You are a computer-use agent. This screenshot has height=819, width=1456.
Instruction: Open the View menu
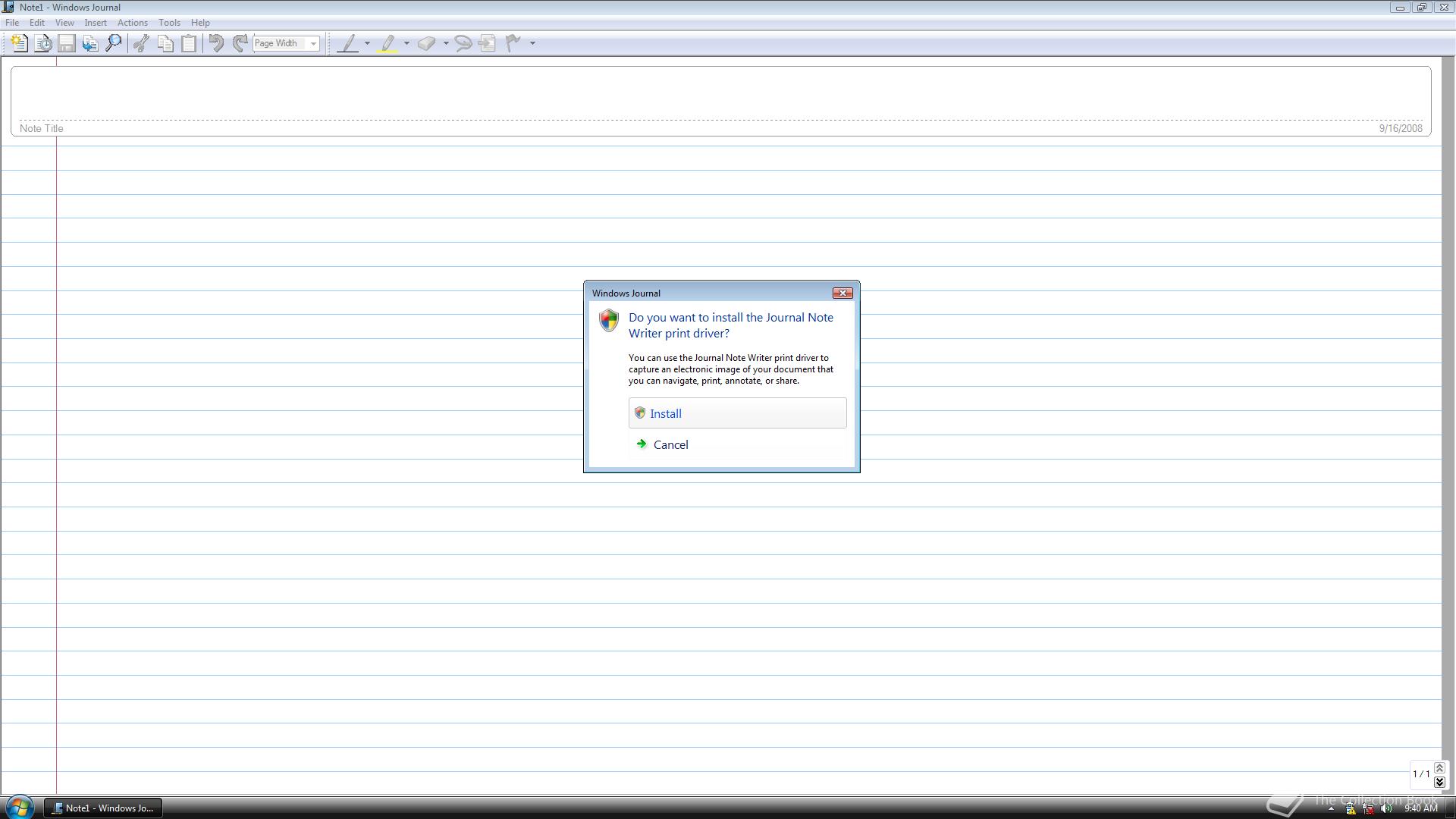(x=64, y=23)
